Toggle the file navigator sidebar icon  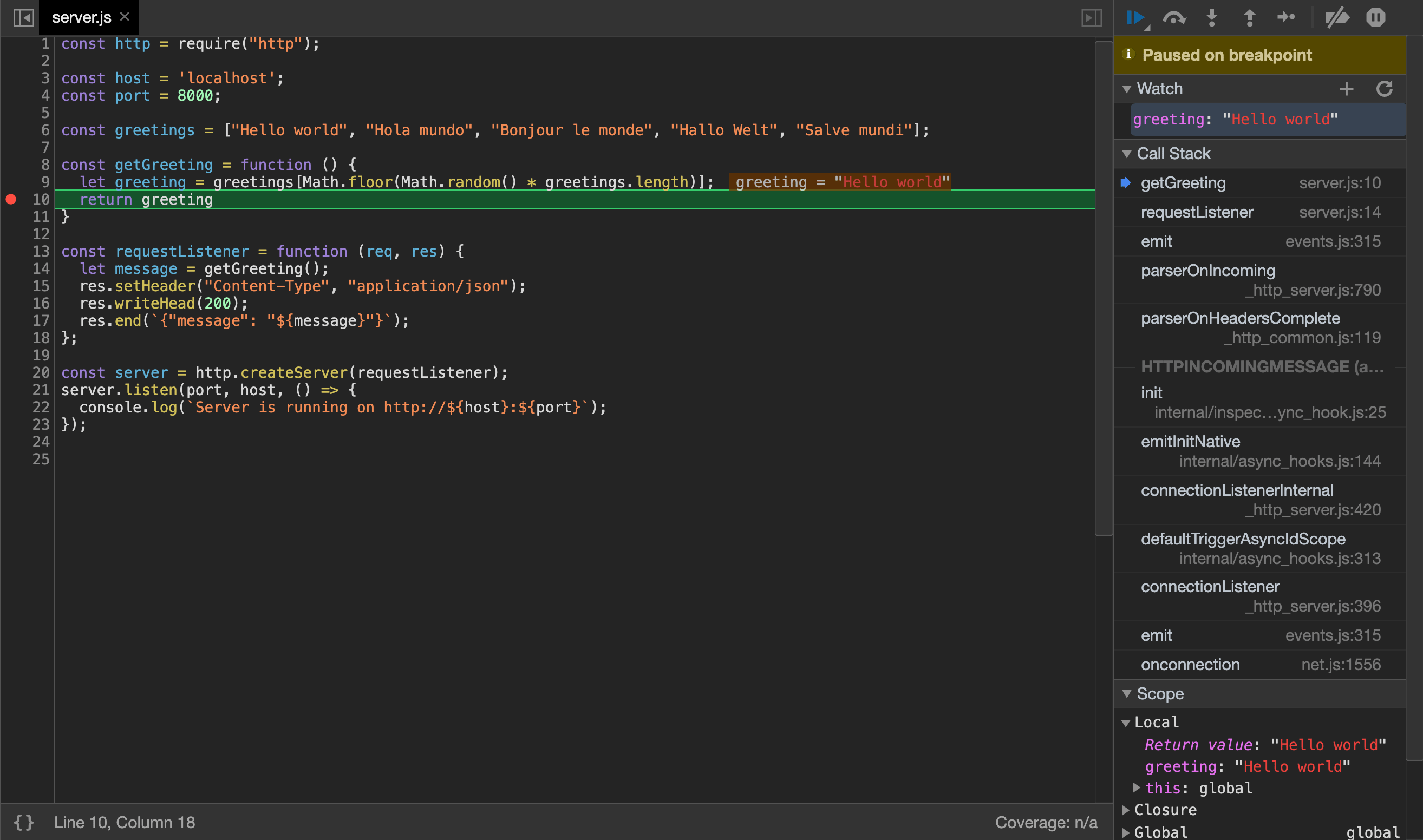24,17
